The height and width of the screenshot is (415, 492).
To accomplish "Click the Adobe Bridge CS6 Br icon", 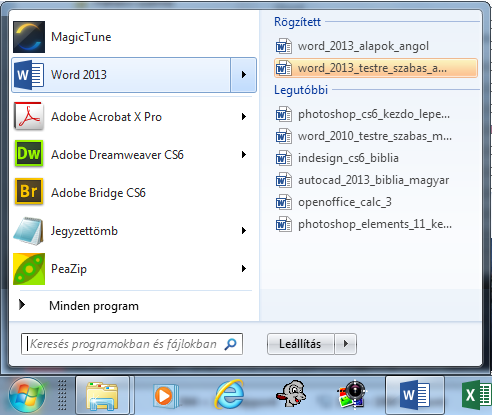I will click(x=29, y=192).
